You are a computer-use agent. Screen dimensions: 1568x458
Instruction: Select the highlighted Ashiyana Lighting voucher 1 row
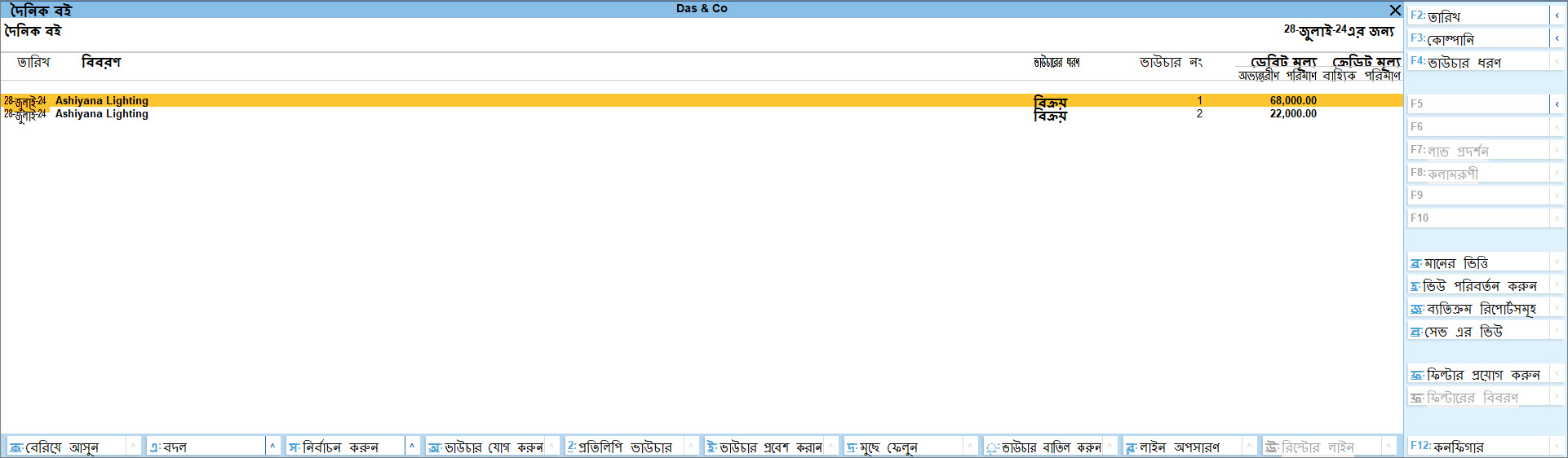702,100
